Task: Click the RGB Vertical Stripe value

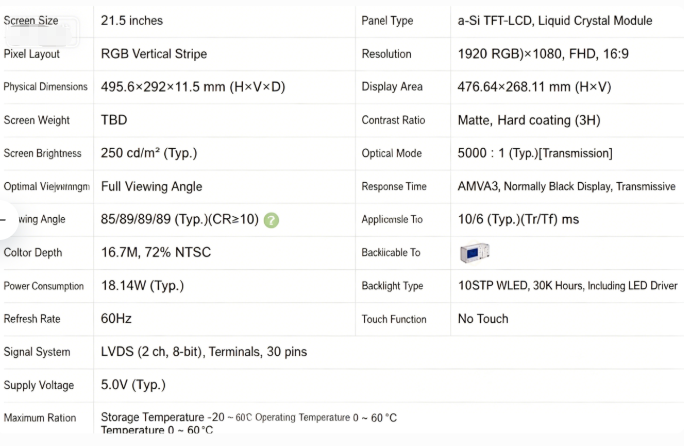Action: coord(154,54)
